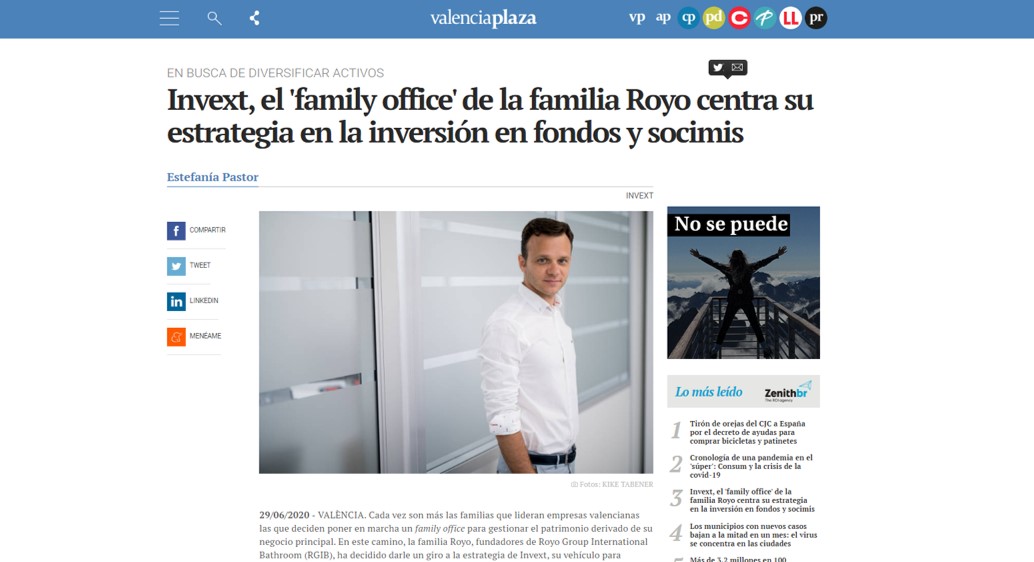The image size is (1034, 562).
Task: Share on LinkedIn icon
Action: point(176,301)
